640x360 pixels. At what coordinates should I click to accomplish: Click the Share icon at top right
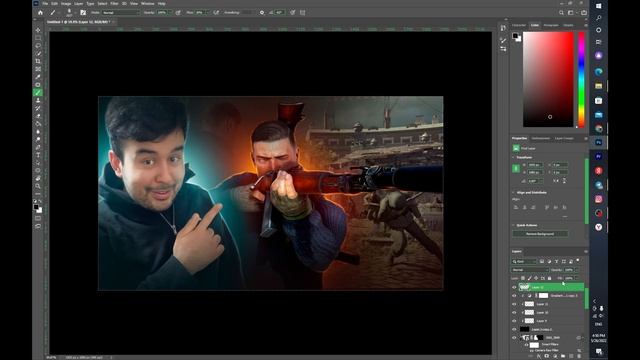[584, 13]
